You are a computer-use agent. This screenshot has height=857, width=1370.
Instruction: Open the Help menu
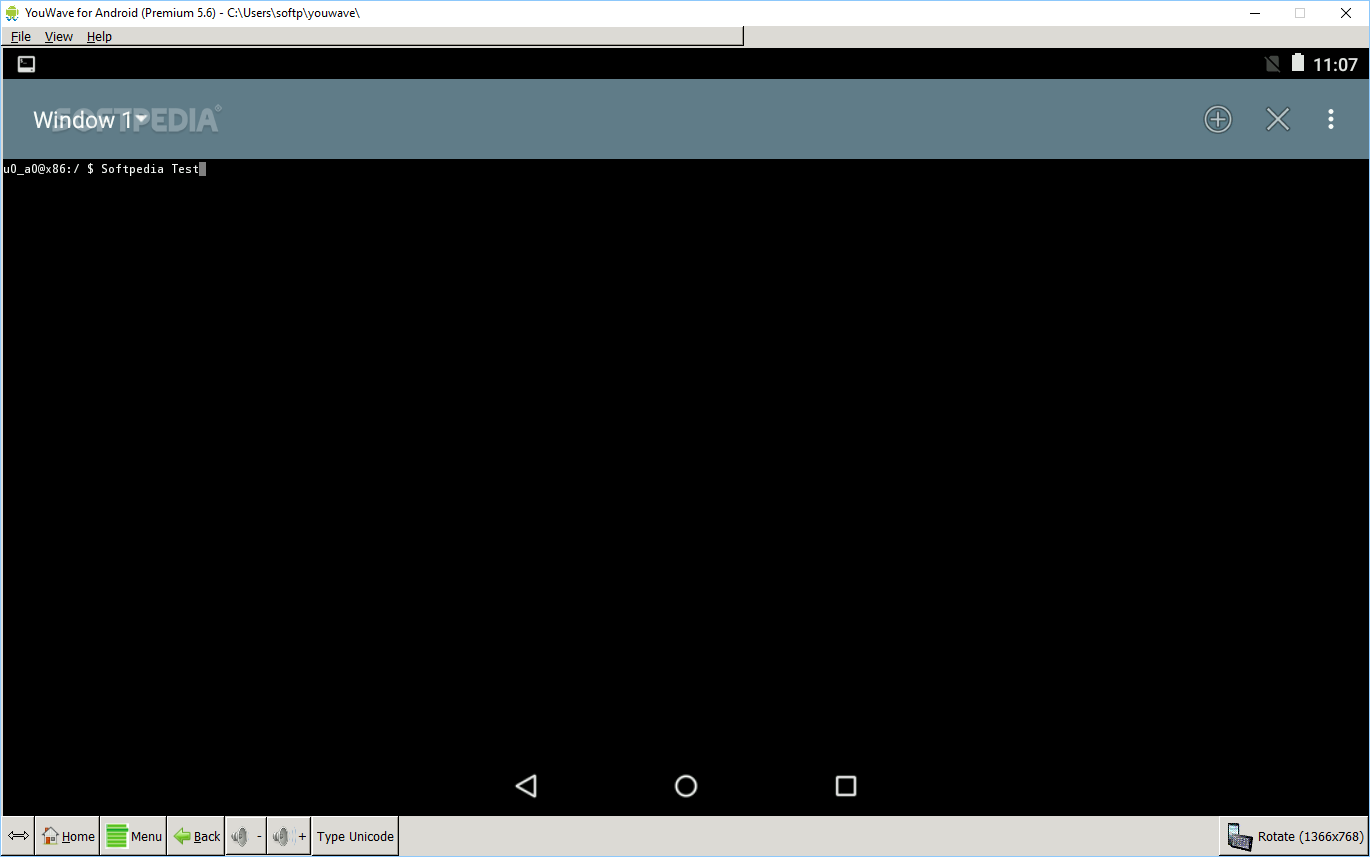coord(99,36)
